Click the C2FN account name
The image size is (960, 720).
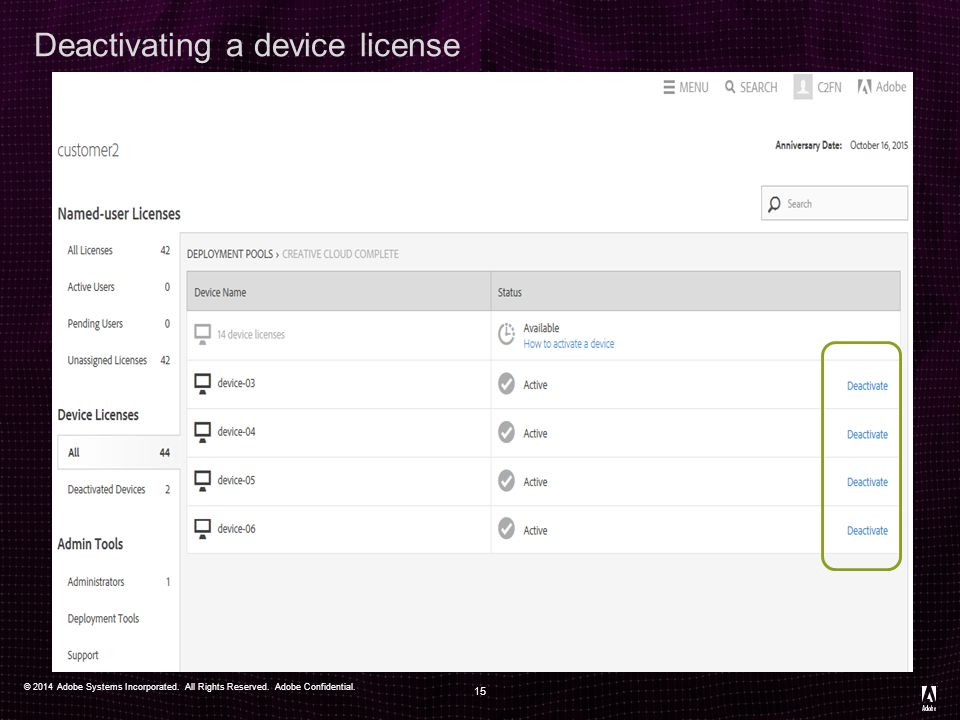point(830,88)
